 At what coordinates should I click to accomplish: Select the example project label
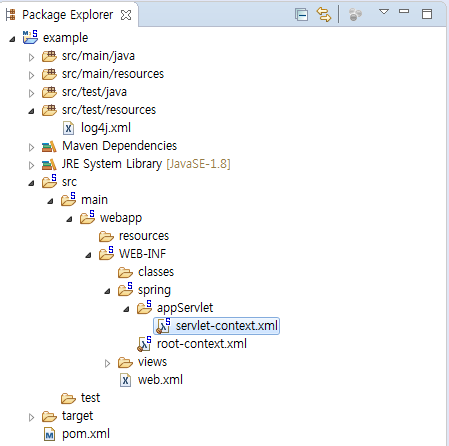65,38
